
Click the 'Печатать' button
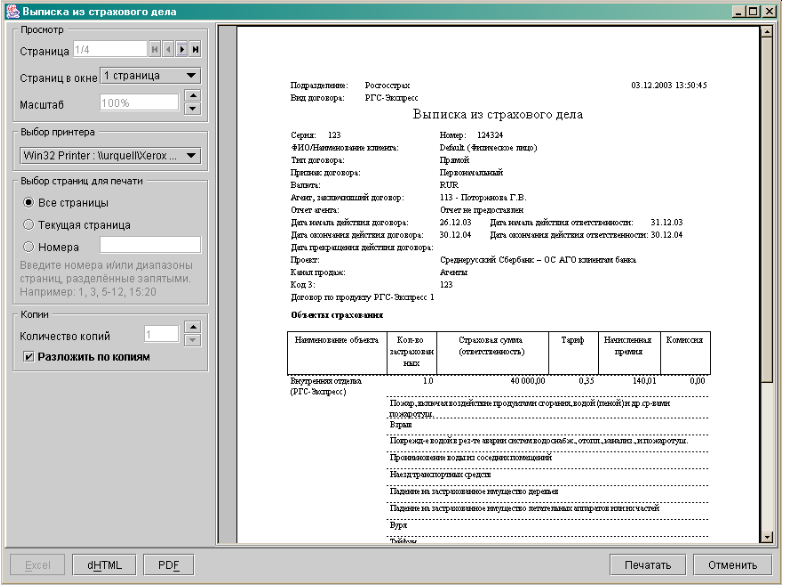[648, 565]
